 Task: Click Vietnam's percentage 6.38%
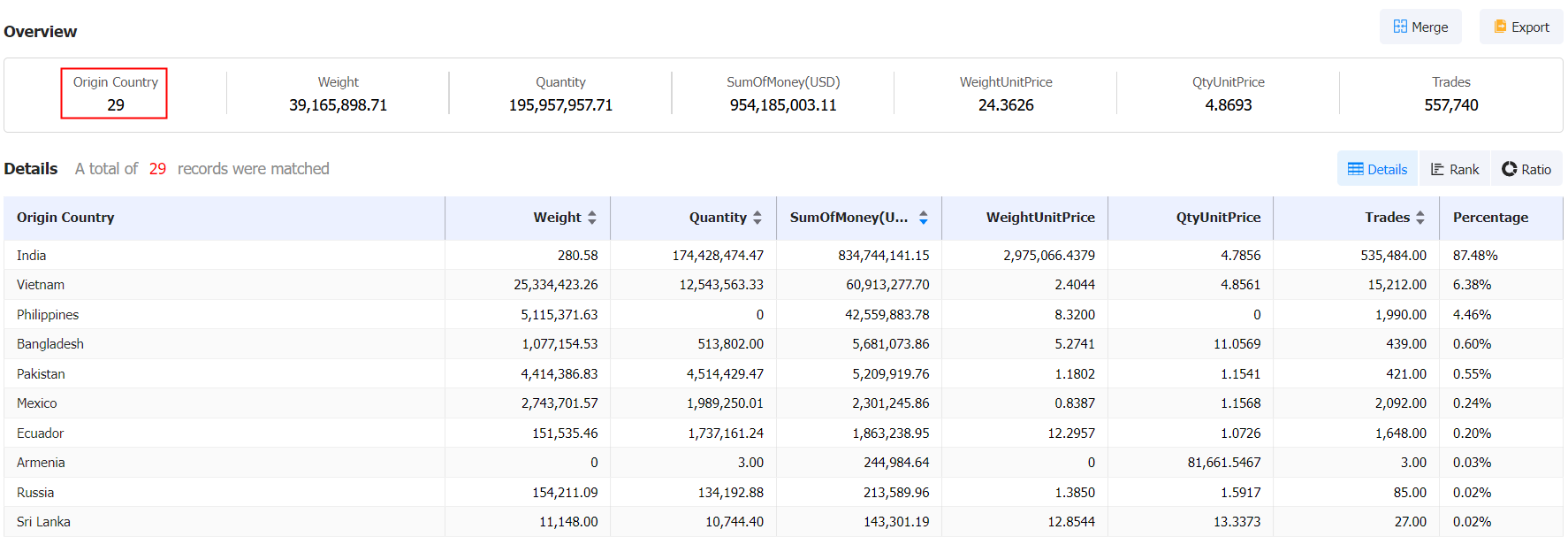[1472, 285]
